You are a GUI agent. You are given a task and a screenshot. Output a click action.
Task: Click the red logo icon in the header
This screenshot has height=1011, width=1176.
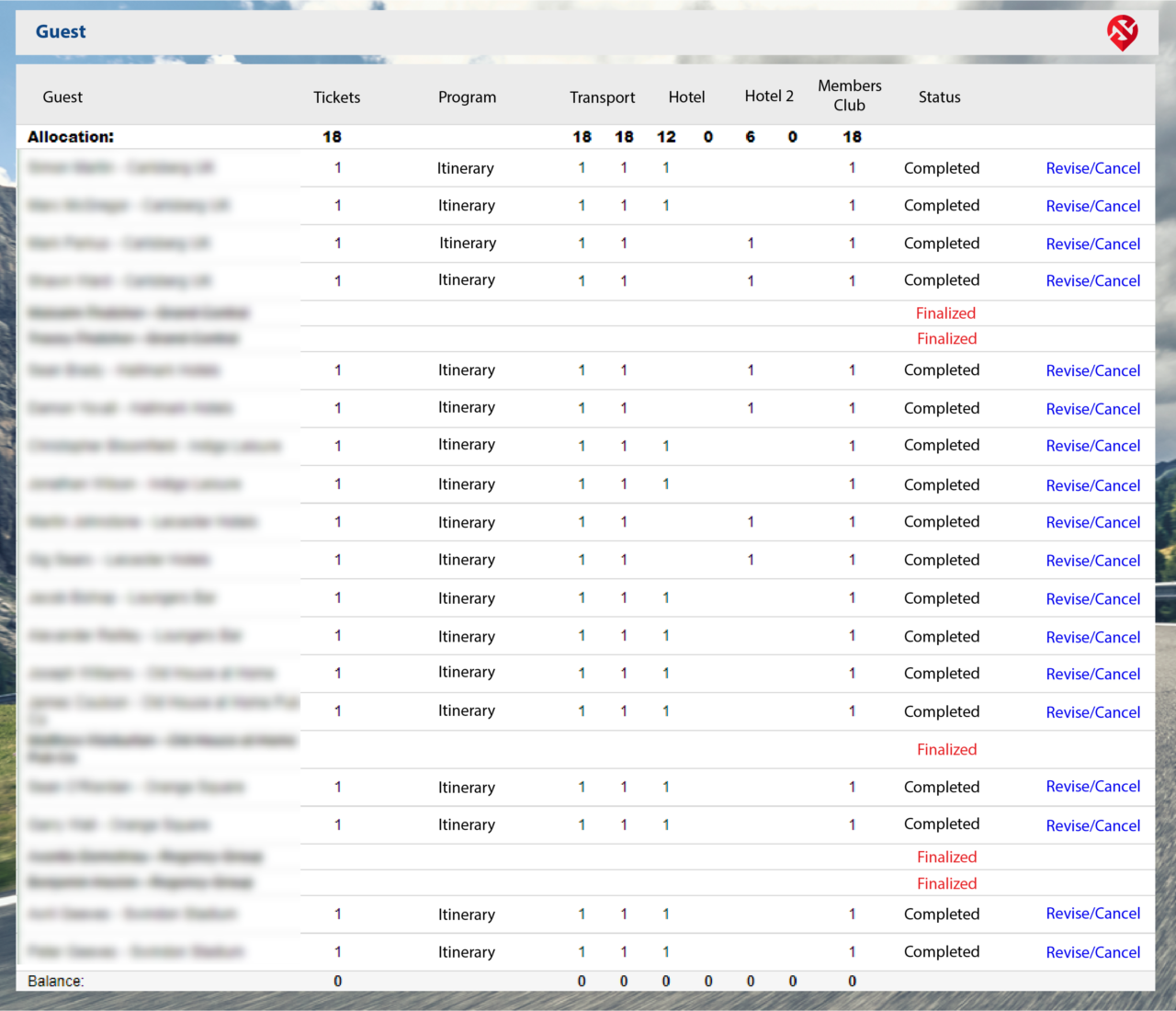1123,33
